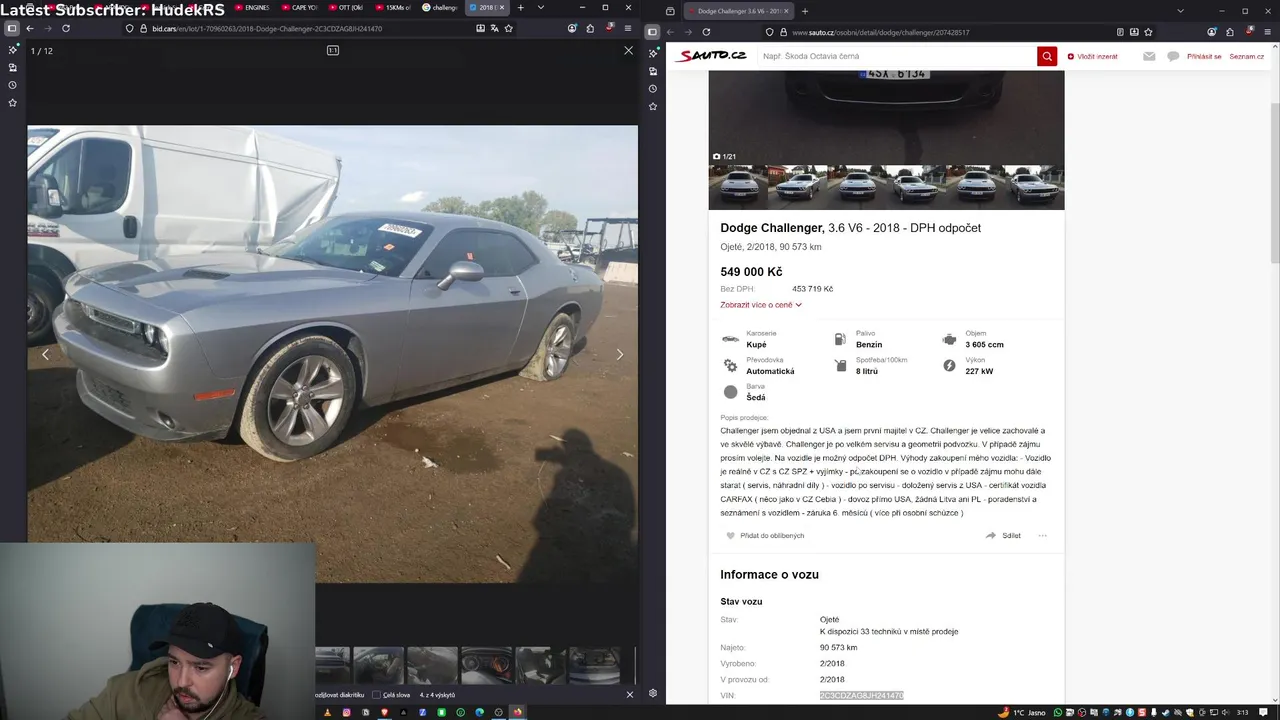1280x720 pixels.
Task: Click 'Přidat do oblíbených' heart button
Action: coord(765,536)
